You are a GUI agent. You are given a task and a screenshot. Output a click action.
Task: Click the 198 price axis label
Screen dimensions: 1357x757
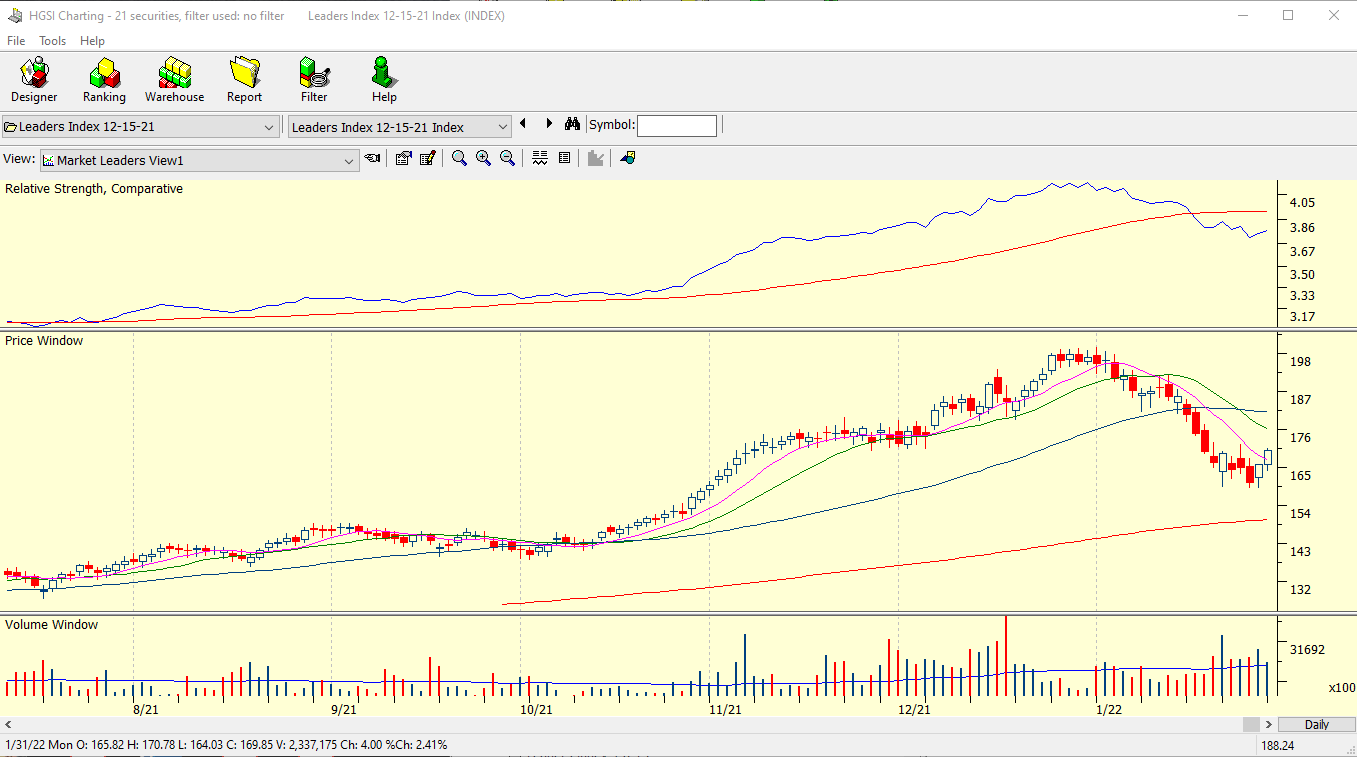pos(1300,361)
